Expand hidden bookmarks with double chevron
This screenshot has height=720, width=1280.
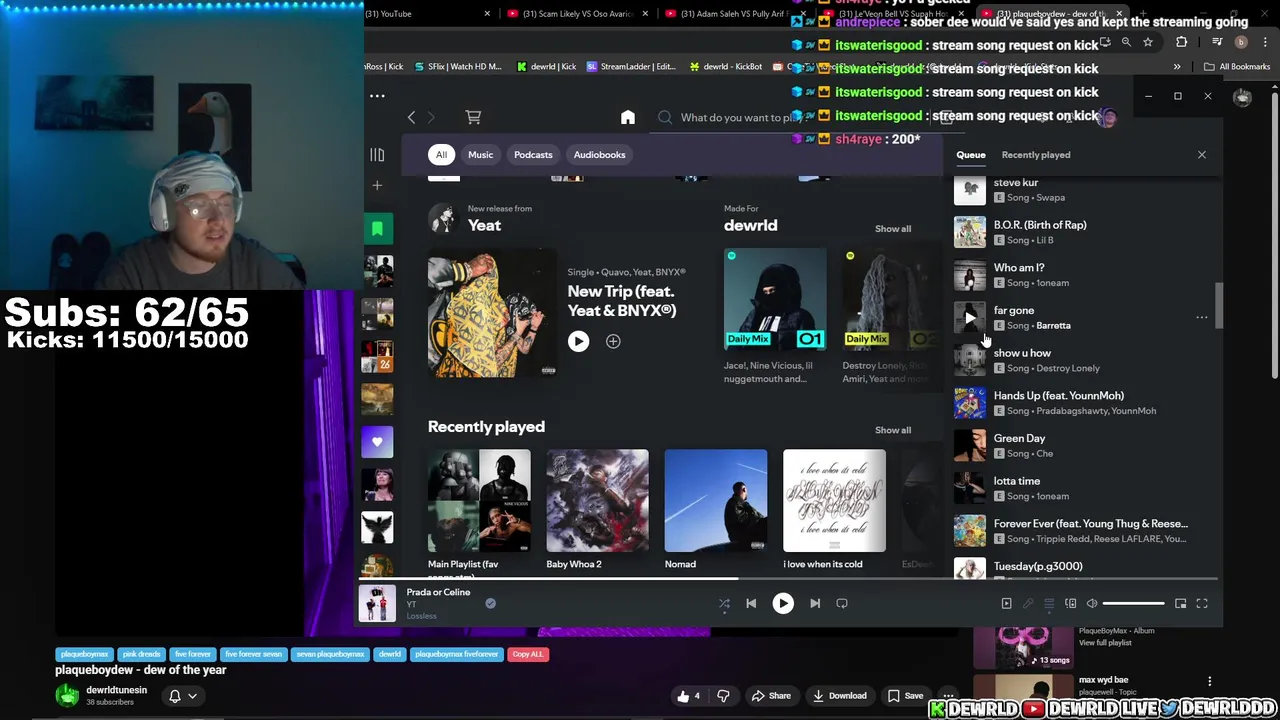point(1177,67)
